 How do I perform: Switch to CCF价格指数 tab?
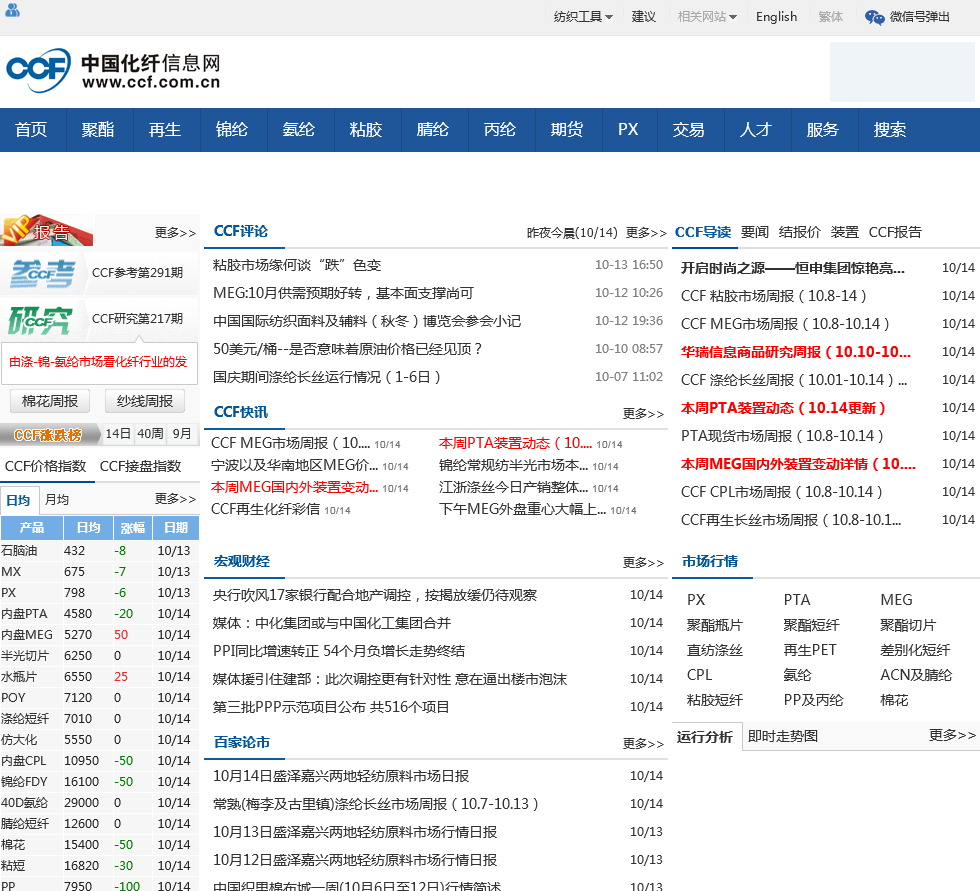pyautogui.click(x=46, y=466)
